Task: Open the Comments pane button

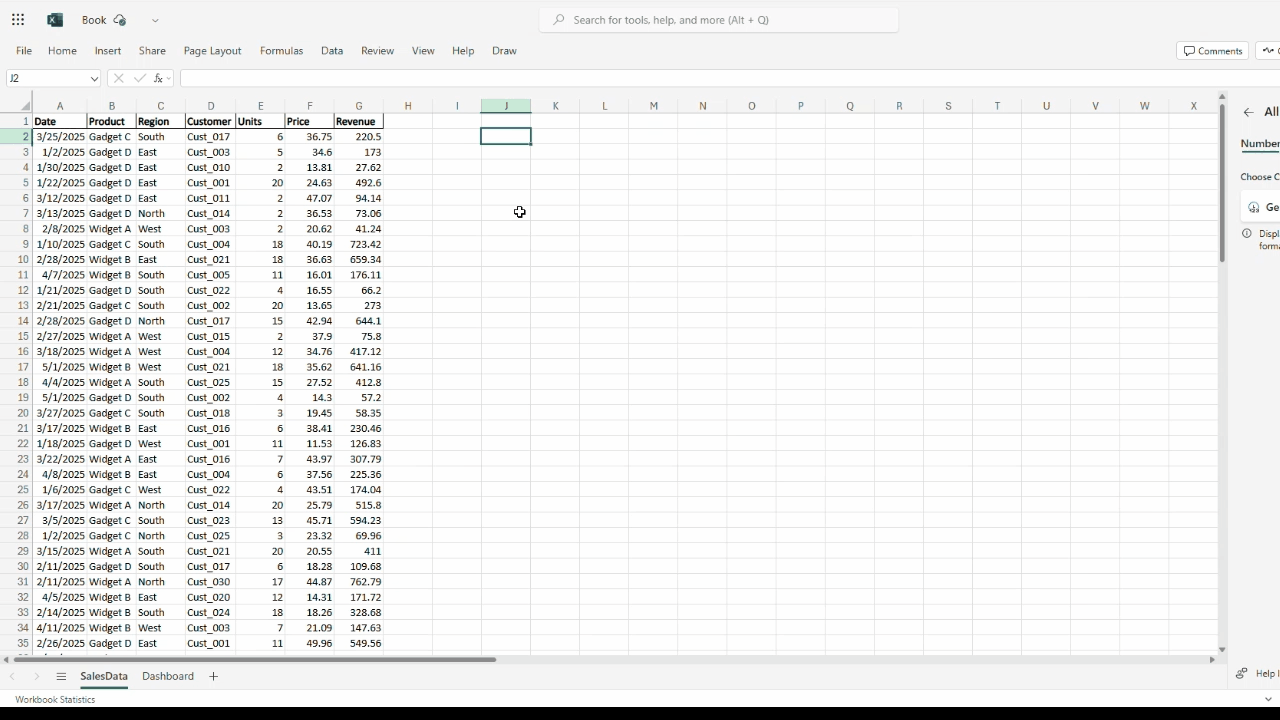Action: (x=1213, y=51)
